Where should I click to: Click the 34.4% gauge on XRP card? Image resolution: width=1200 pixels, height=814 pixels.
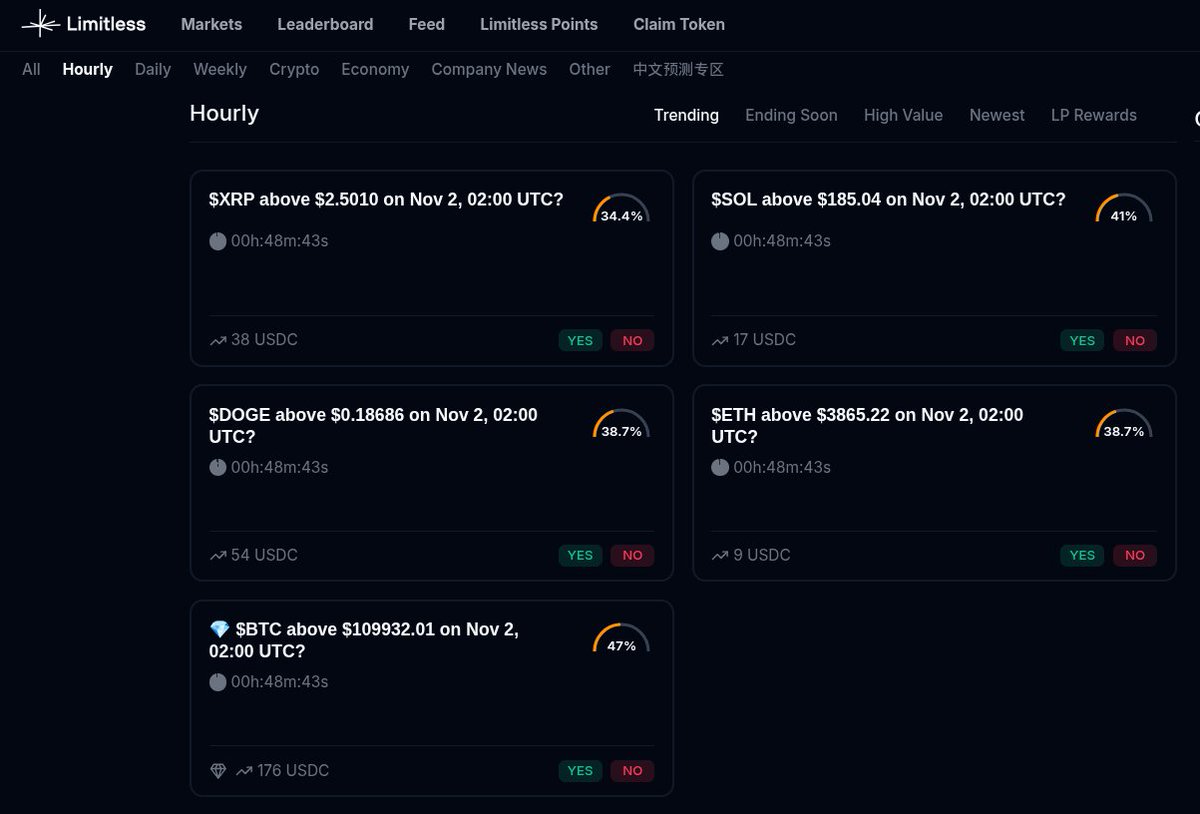click(621, 210)
